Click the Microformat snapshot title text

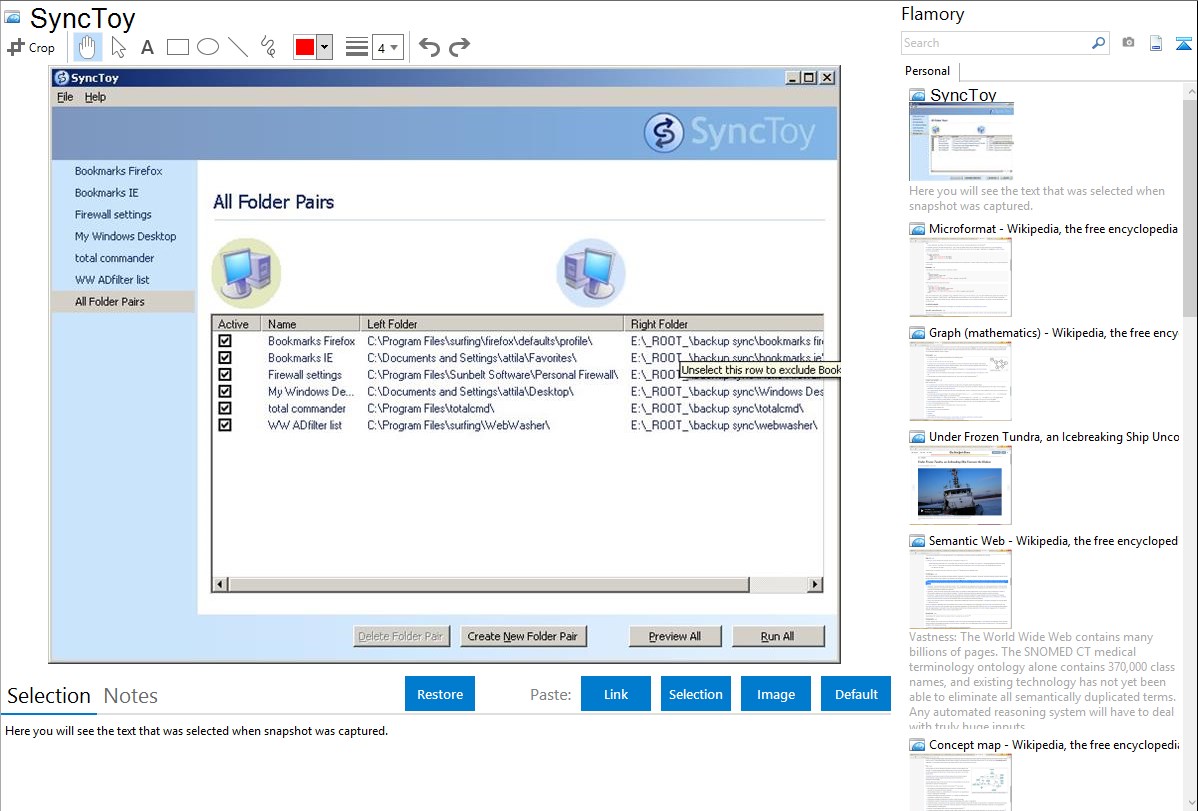(1053, 229)
